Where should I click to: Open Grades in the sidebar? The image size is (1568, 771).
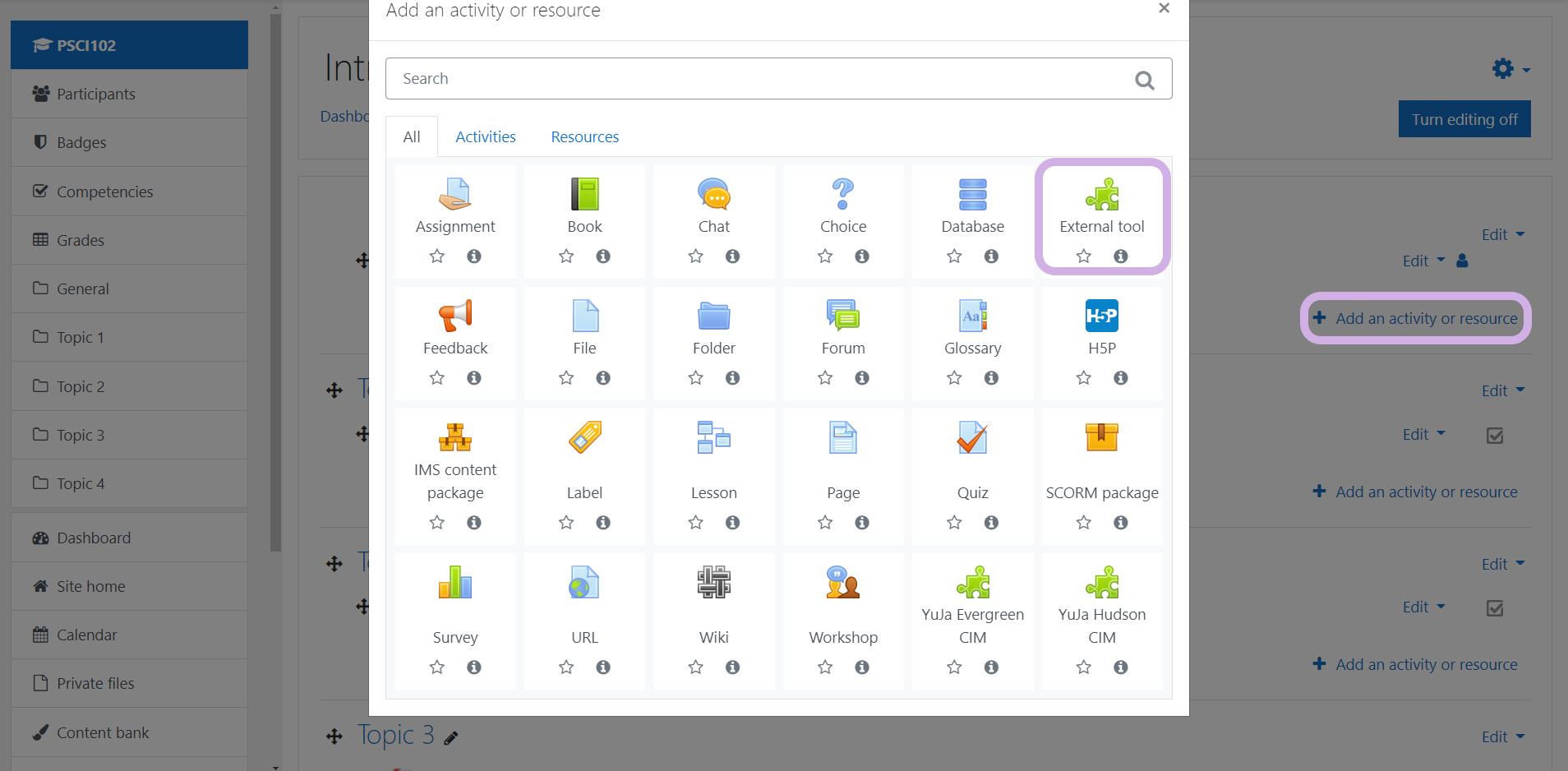click(81, 240)
